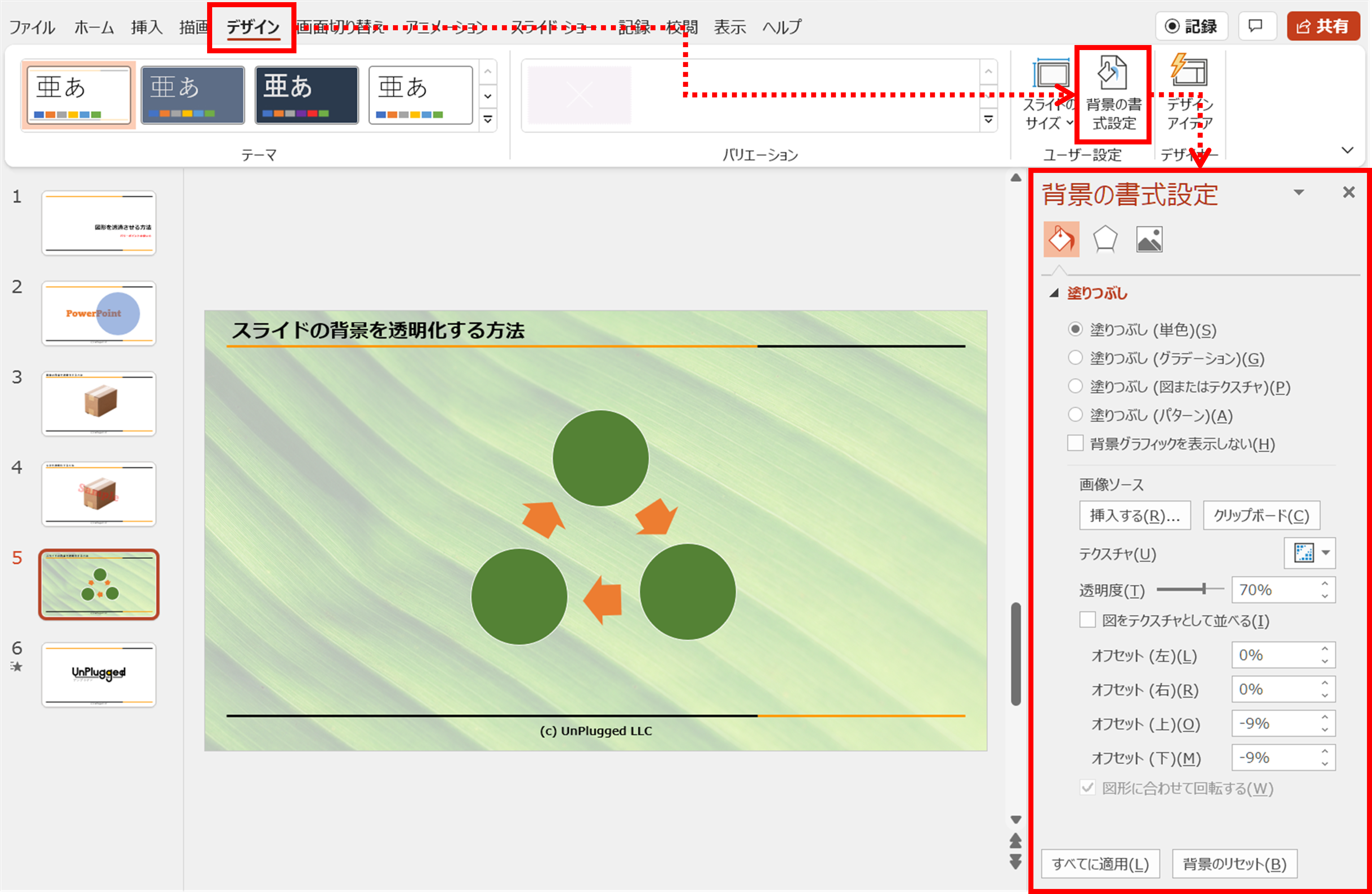Open the Picture tab icon in pane
The image size is (1372, 894).
[x=1148, y=239]
